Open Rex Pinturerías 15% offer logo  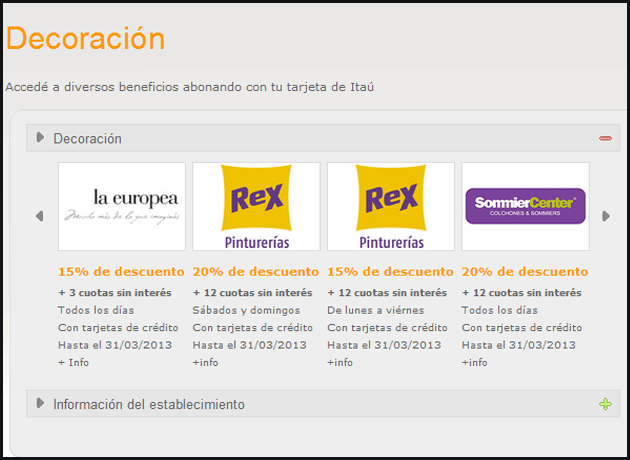tap(391, 206)
